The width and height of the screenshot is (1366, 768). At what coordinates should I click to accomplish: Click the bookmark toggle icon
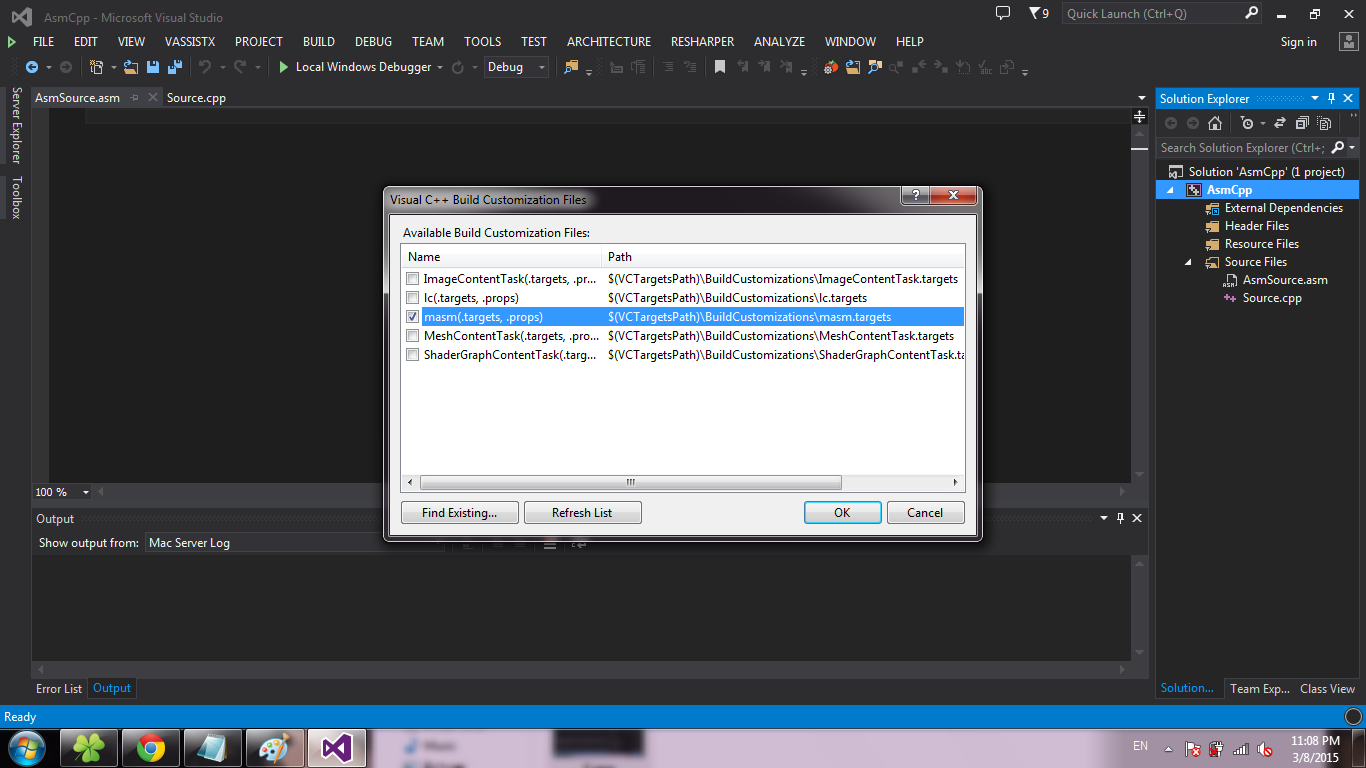pyautogui.click(x=719, y=67)
